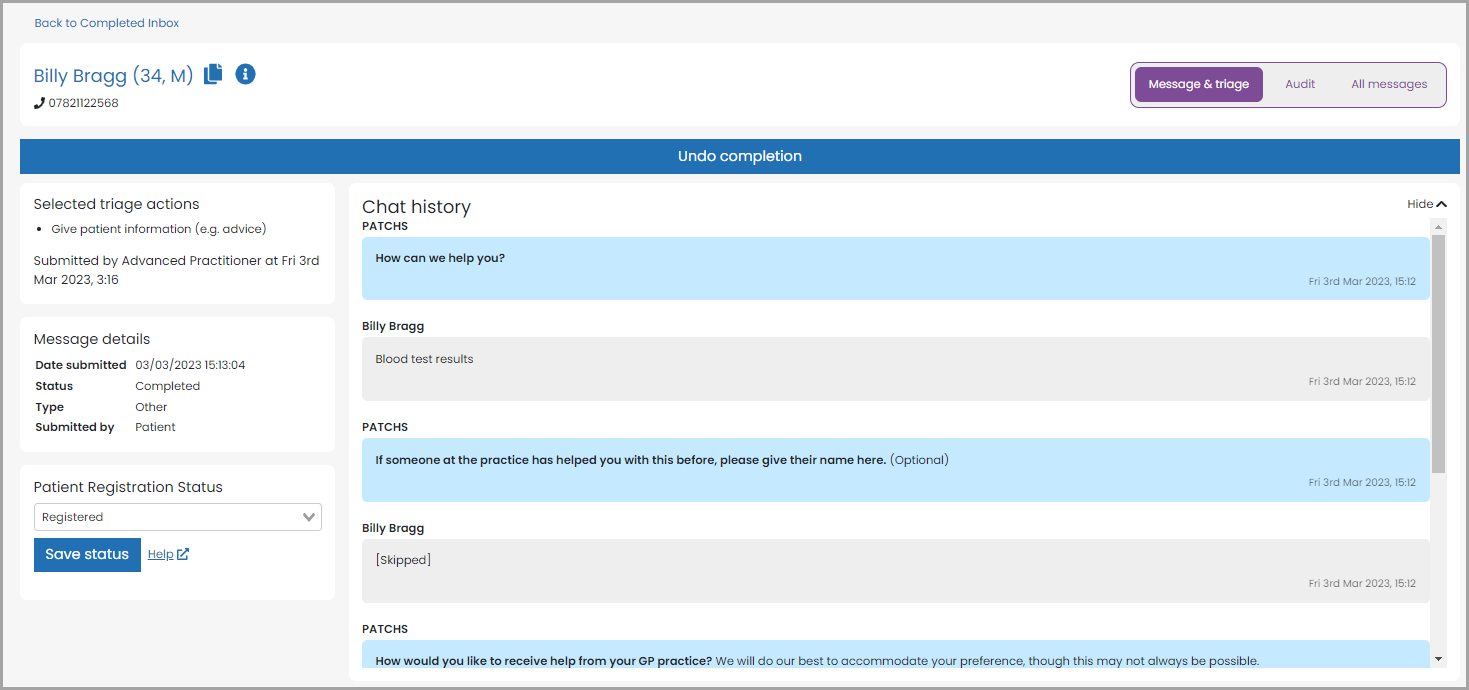1469x690 pixels.
Task: Select the Registered option shown in the dropdown
Action: 75,517
